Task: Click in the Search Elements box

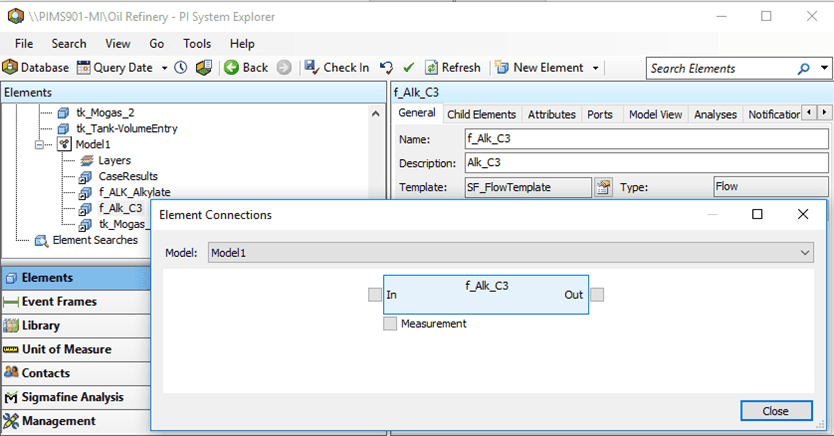Action: 721,69
